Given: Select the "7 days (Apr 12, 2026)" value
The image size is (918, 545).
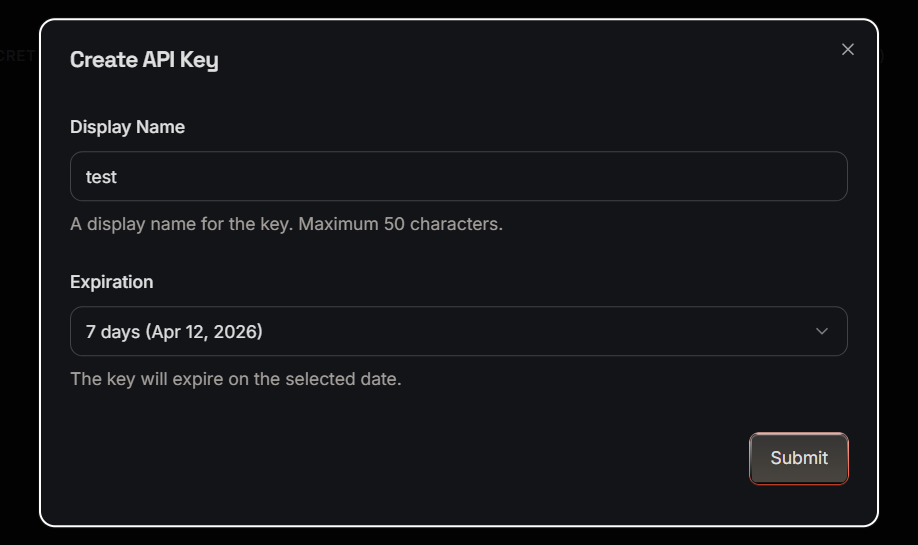Looking at the screenshot, I should tap(174, 331).
